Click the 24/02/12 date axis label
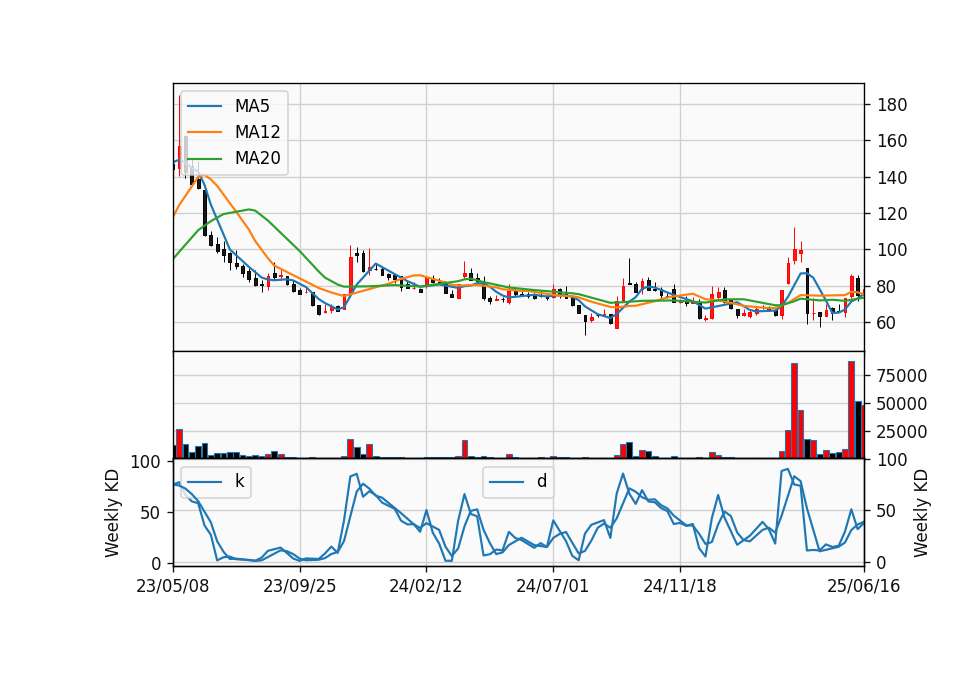The width and height of the screenshot is (960, 690). (x=426, y=586)
